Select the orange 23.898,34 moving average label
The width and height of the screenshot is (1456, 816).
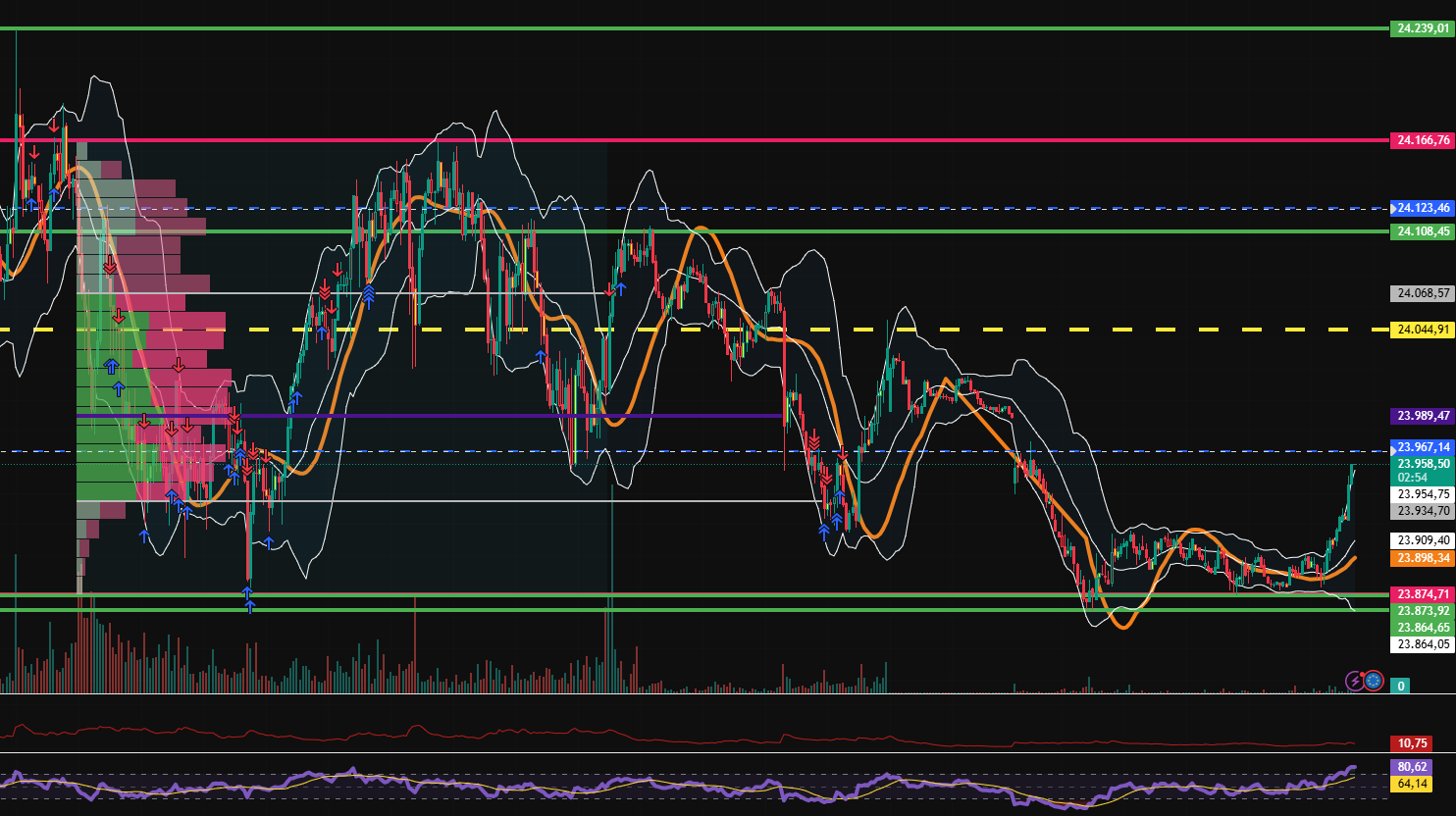(1422, 558)
